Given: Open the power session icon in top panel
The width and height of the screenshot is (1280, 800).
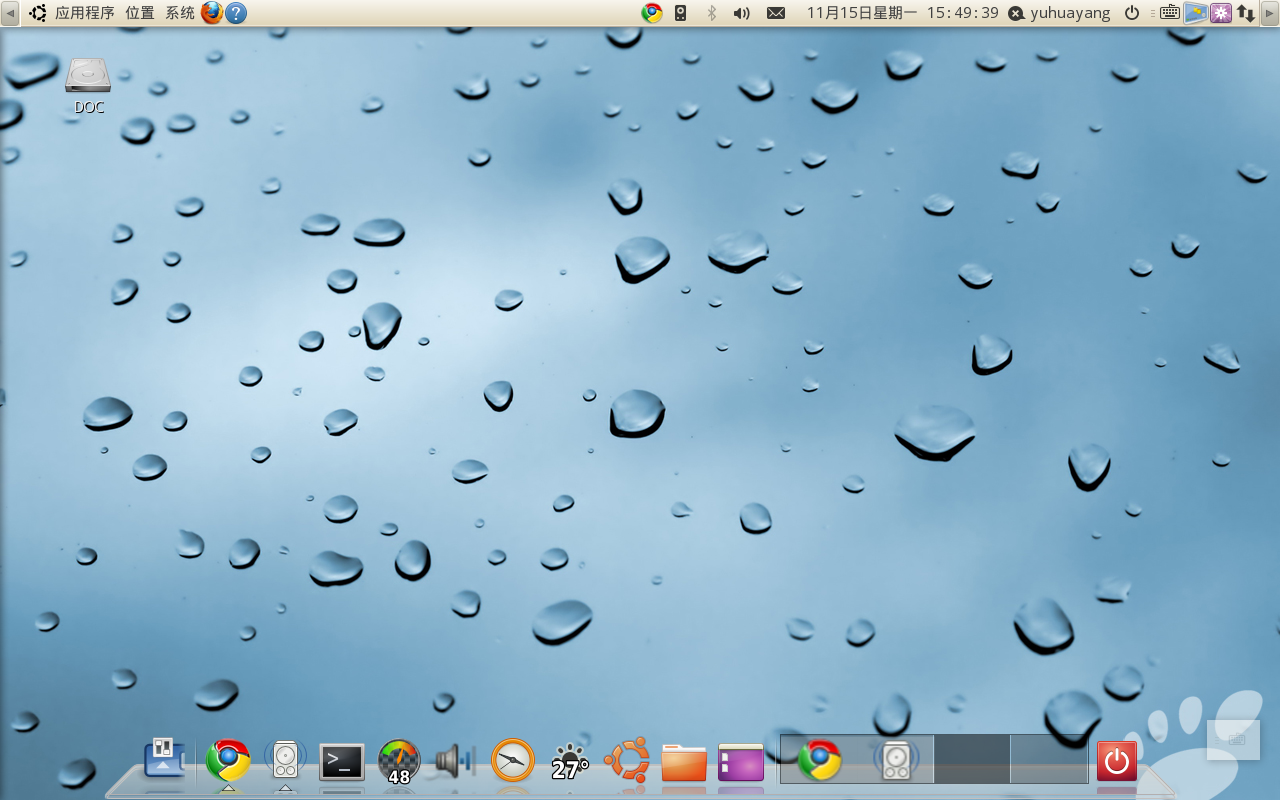Looking at the screenshot, I should [x=1132, y=13].
